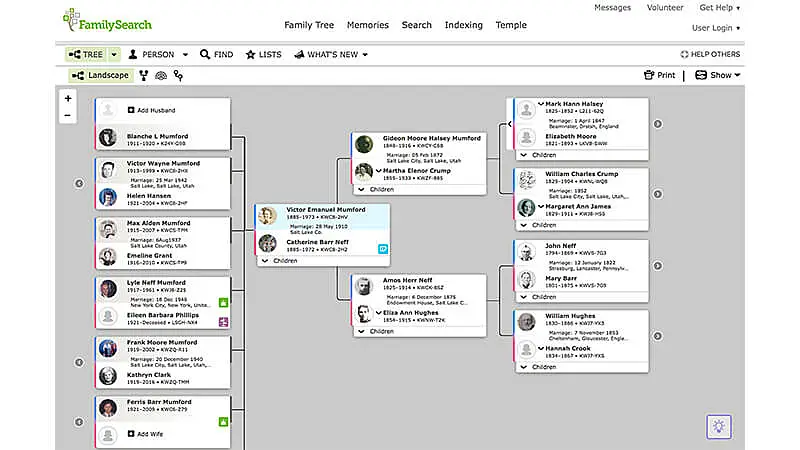Click FIND in the toolbar
The image size is (800, 450).
(x=217, y=55)
